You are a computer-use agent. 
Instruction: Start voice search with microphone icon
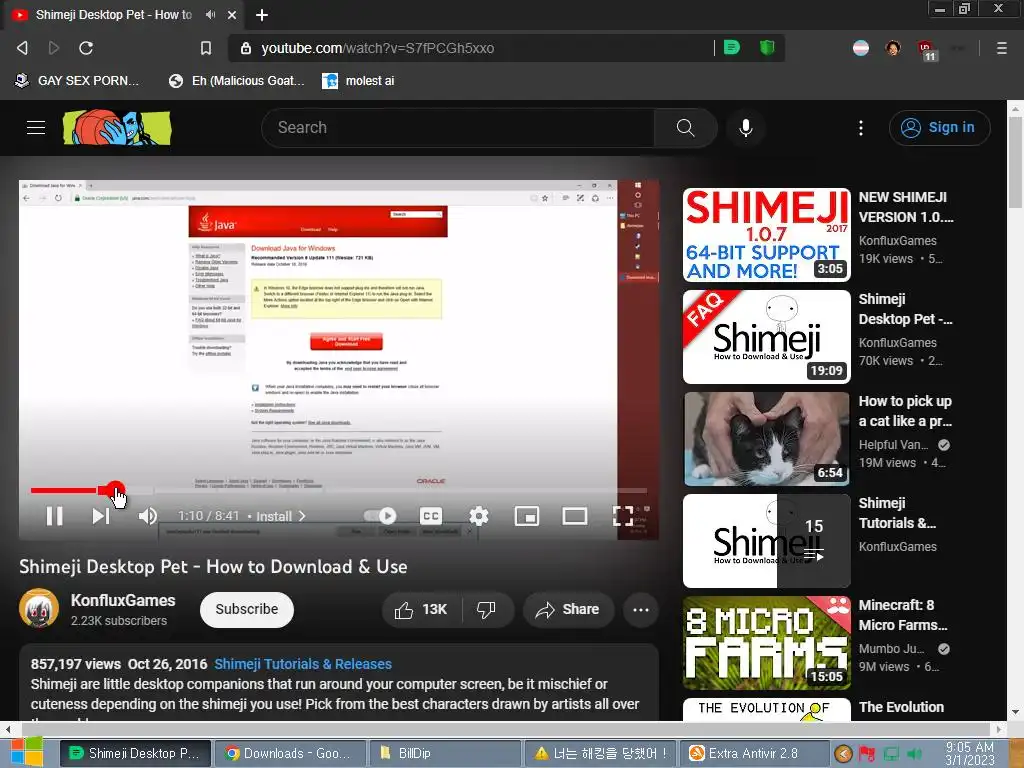pyautogui.click(x=746, y=127)
